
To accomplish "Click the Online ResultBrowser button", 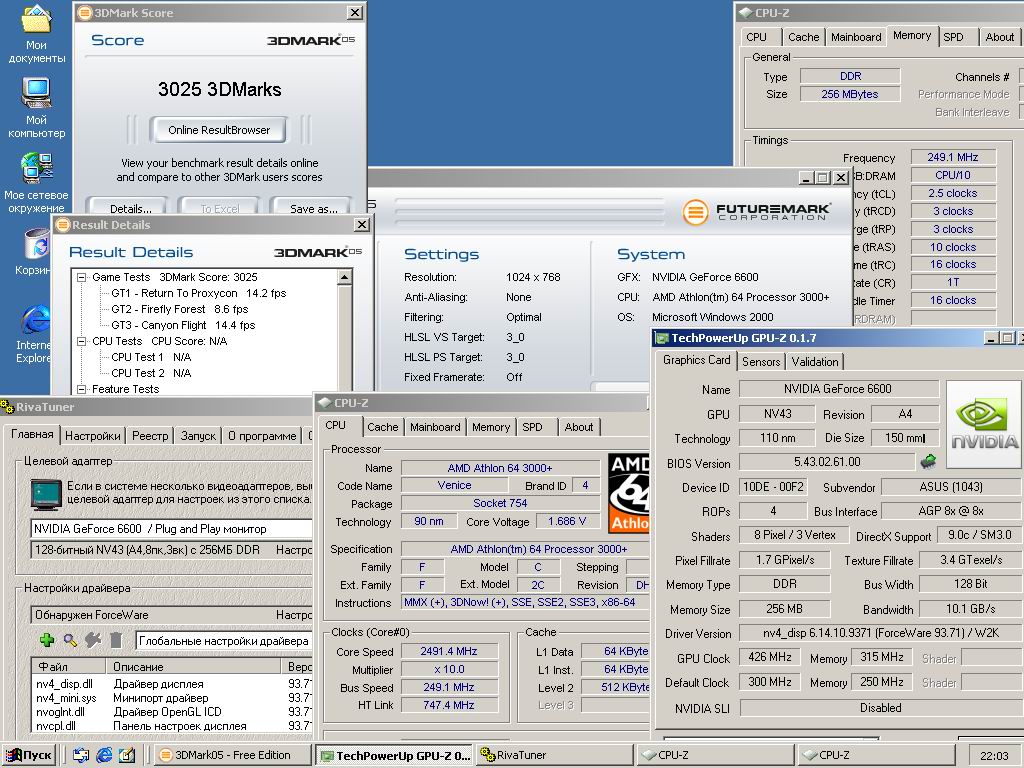I will pos(219,130).
